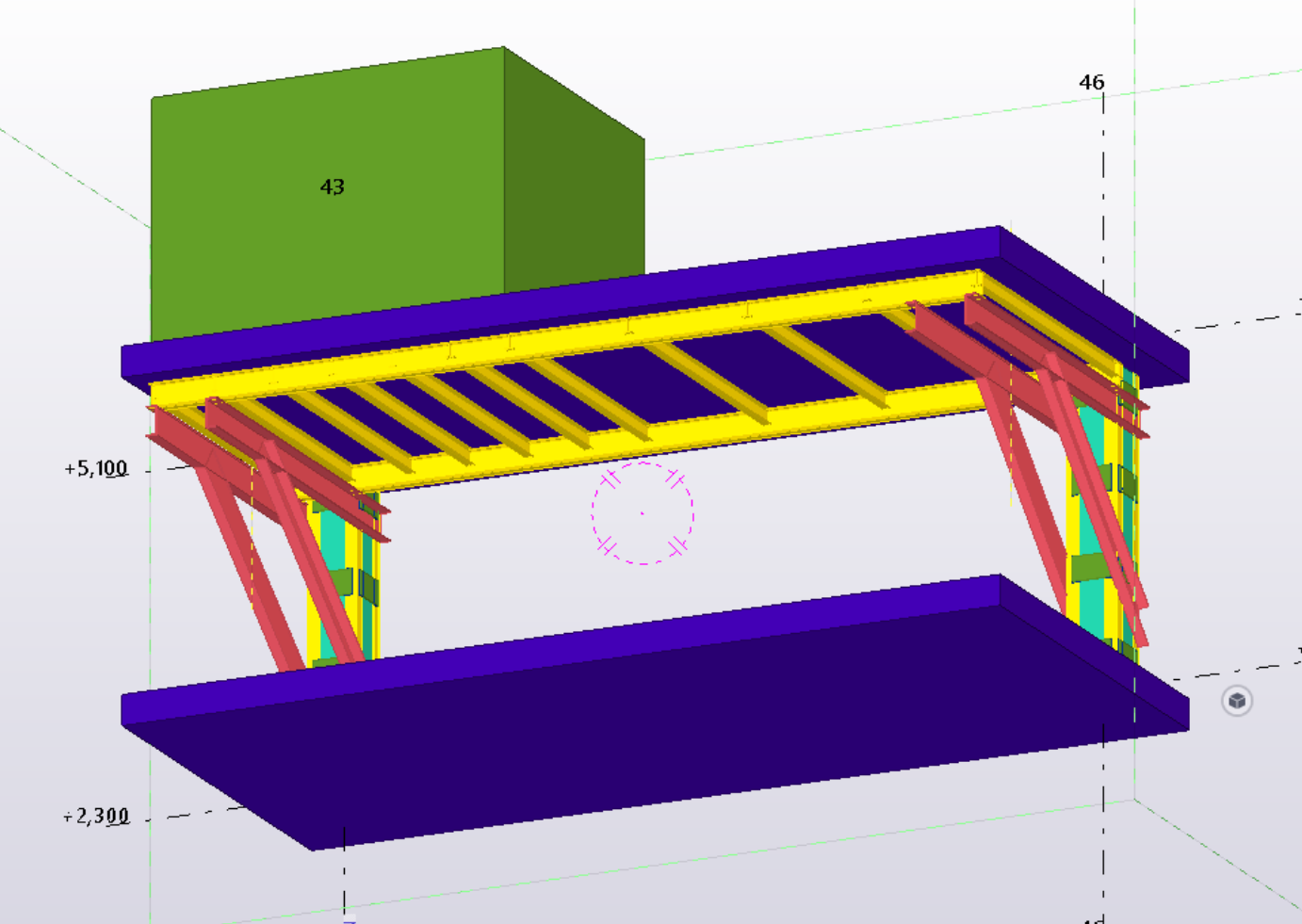Select the green block labeled 43
This screenshot has width=1302, height=924.
(x=398, y=193)
